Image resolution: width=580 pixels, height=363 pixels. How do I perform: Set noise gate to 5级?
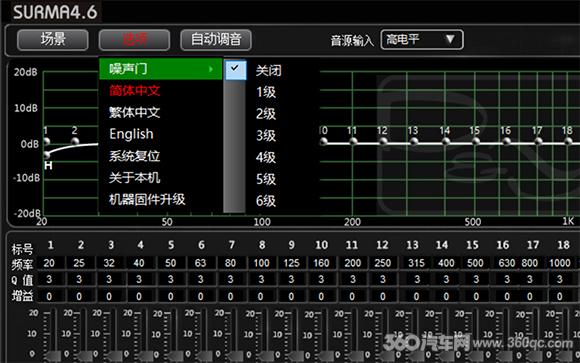point(266,179)
